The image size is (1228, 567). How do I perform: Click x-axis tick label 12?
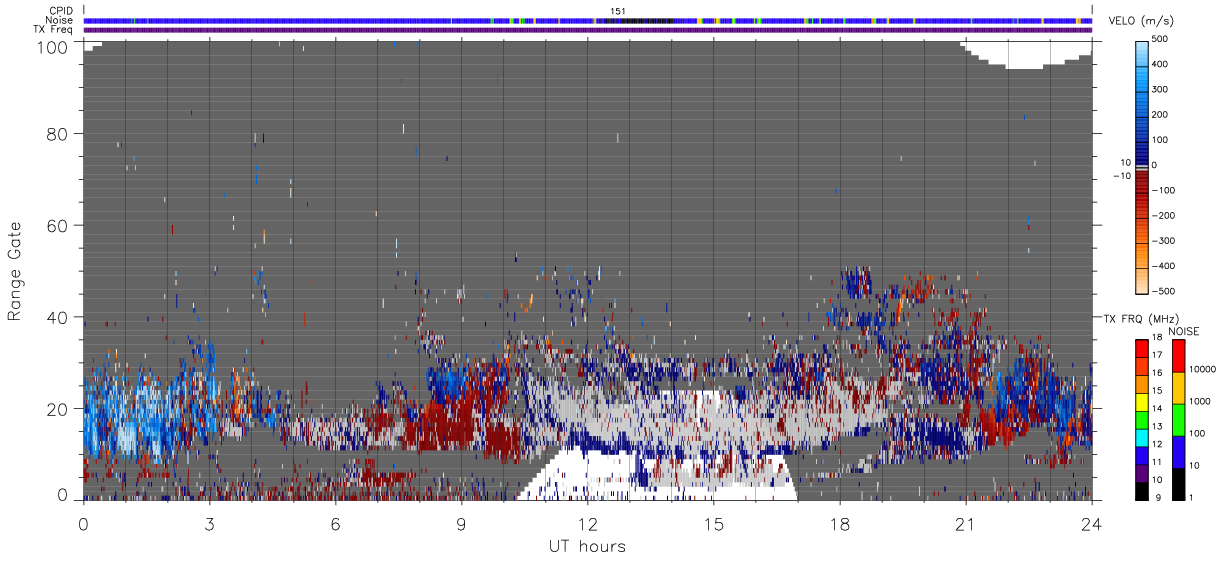coord(587,525)
